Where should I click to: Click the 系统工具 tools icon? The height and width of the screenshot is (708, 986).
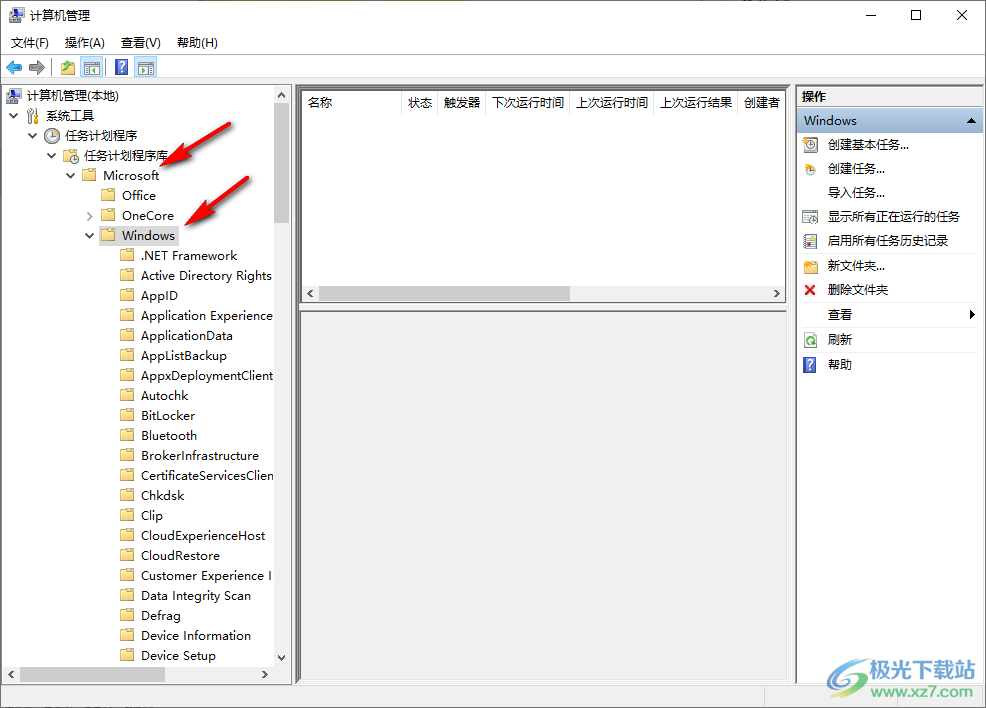33,116
